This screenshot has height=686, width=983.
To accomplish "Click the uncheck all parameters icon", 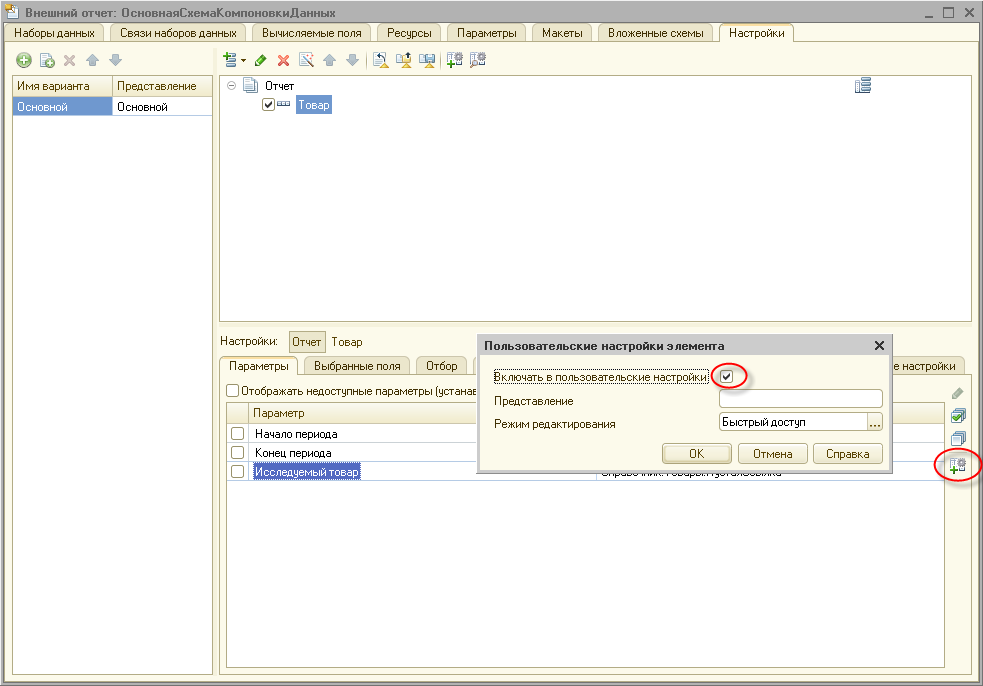I will pyautogui.click(x=957, y=439).
